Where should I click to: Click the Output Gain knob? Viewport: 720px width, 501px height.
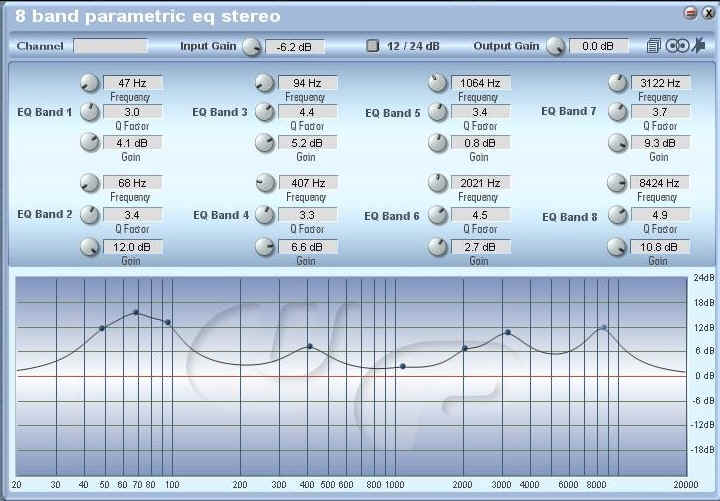[555, 46]
